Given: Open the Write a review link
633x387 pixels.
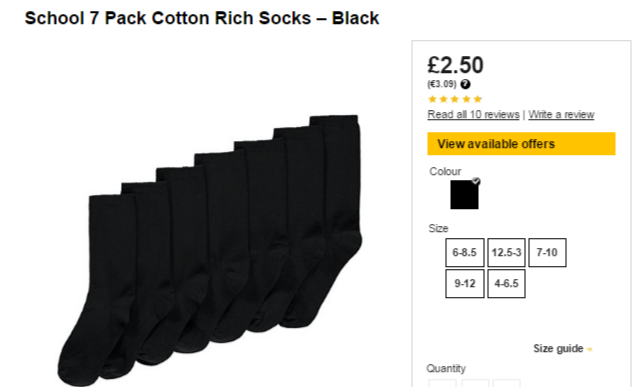Looking at the screenshot, I should click(561, 115).
